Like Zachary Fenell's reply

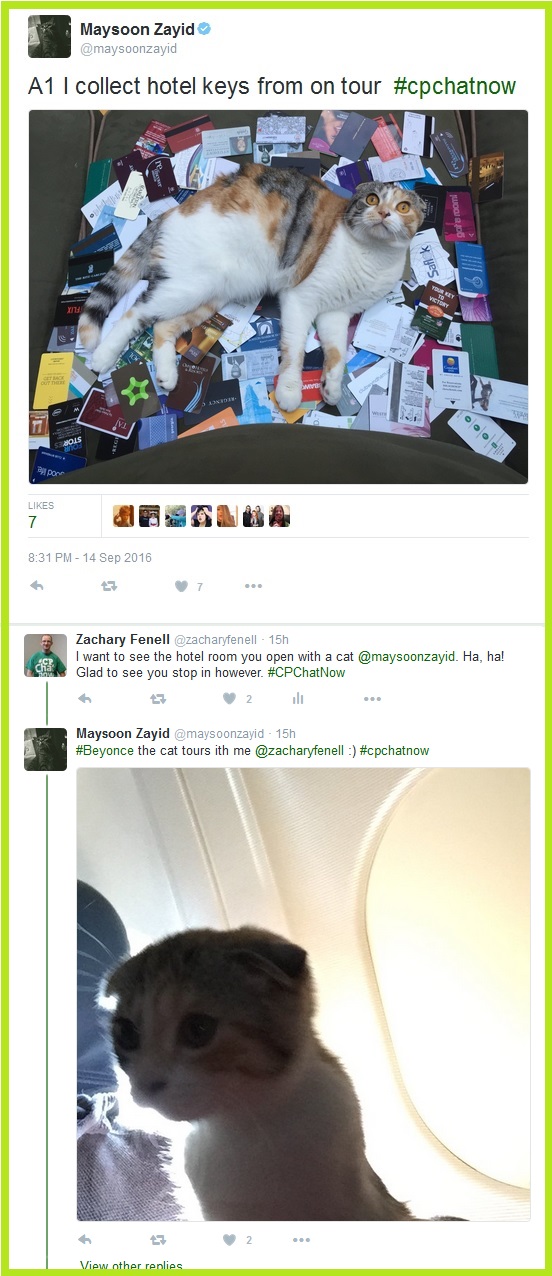coord(229,698)
